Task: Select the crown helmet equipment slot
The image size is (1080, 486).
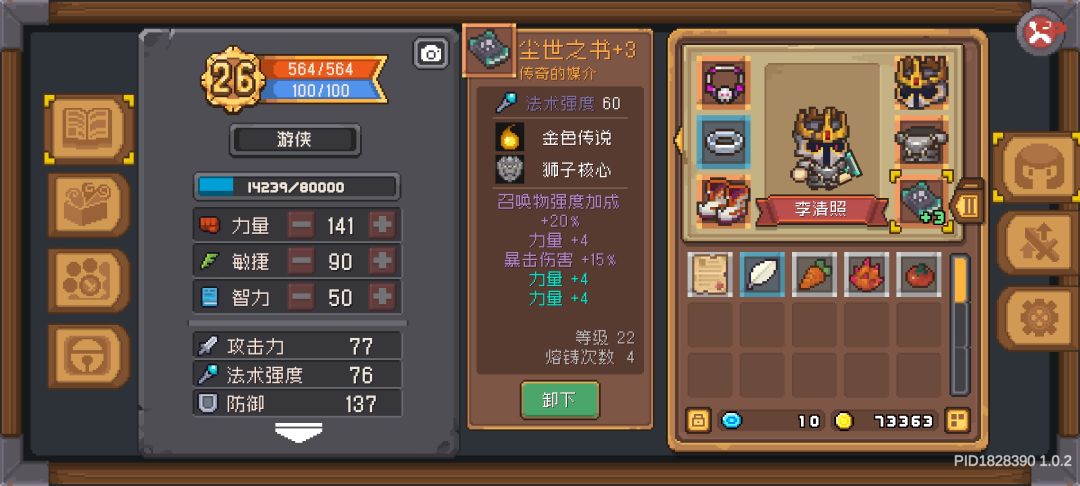Action: (x=921, y=83)
